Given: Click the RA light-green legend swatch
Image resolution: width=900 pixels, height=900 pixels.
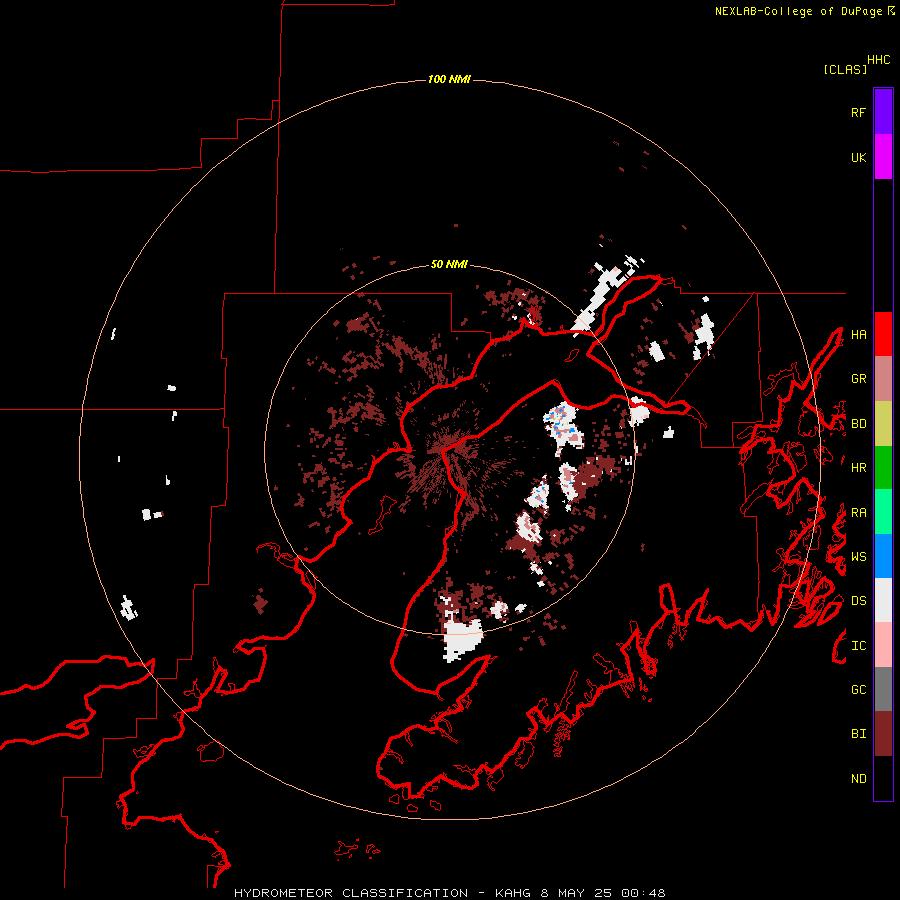Looking at the screenshot, I should [883, 512].
